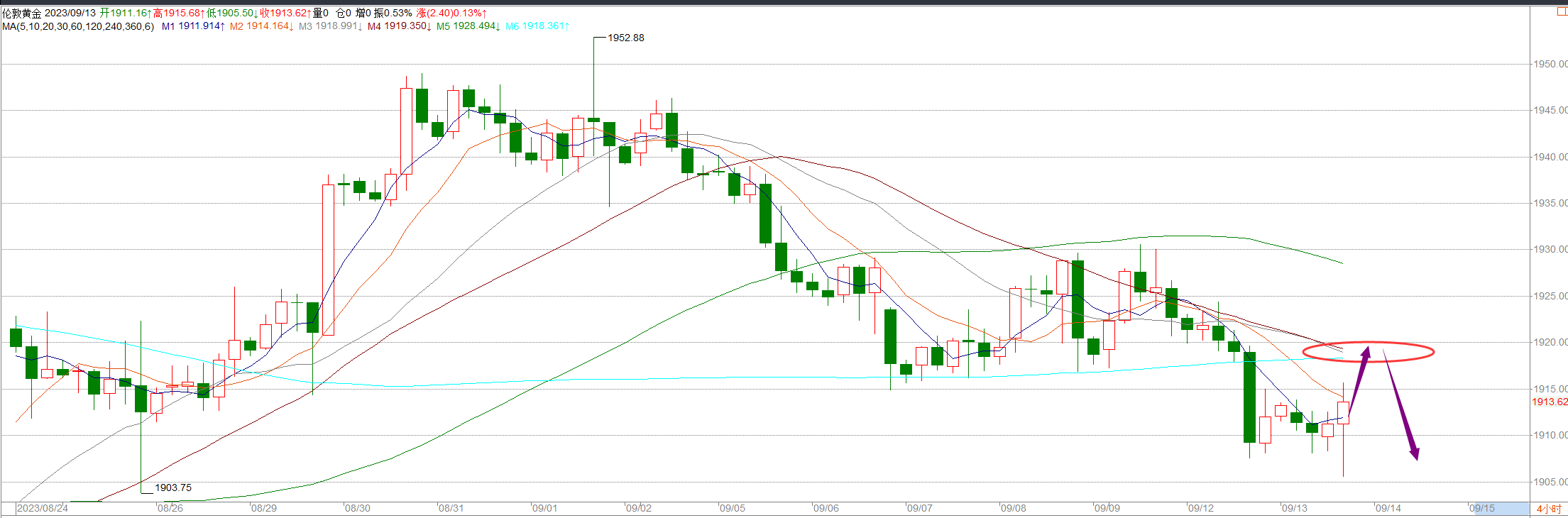Click the highlighted 09/15 time axis segment
Screen dimensions: 1568x518
point(1501,508)
